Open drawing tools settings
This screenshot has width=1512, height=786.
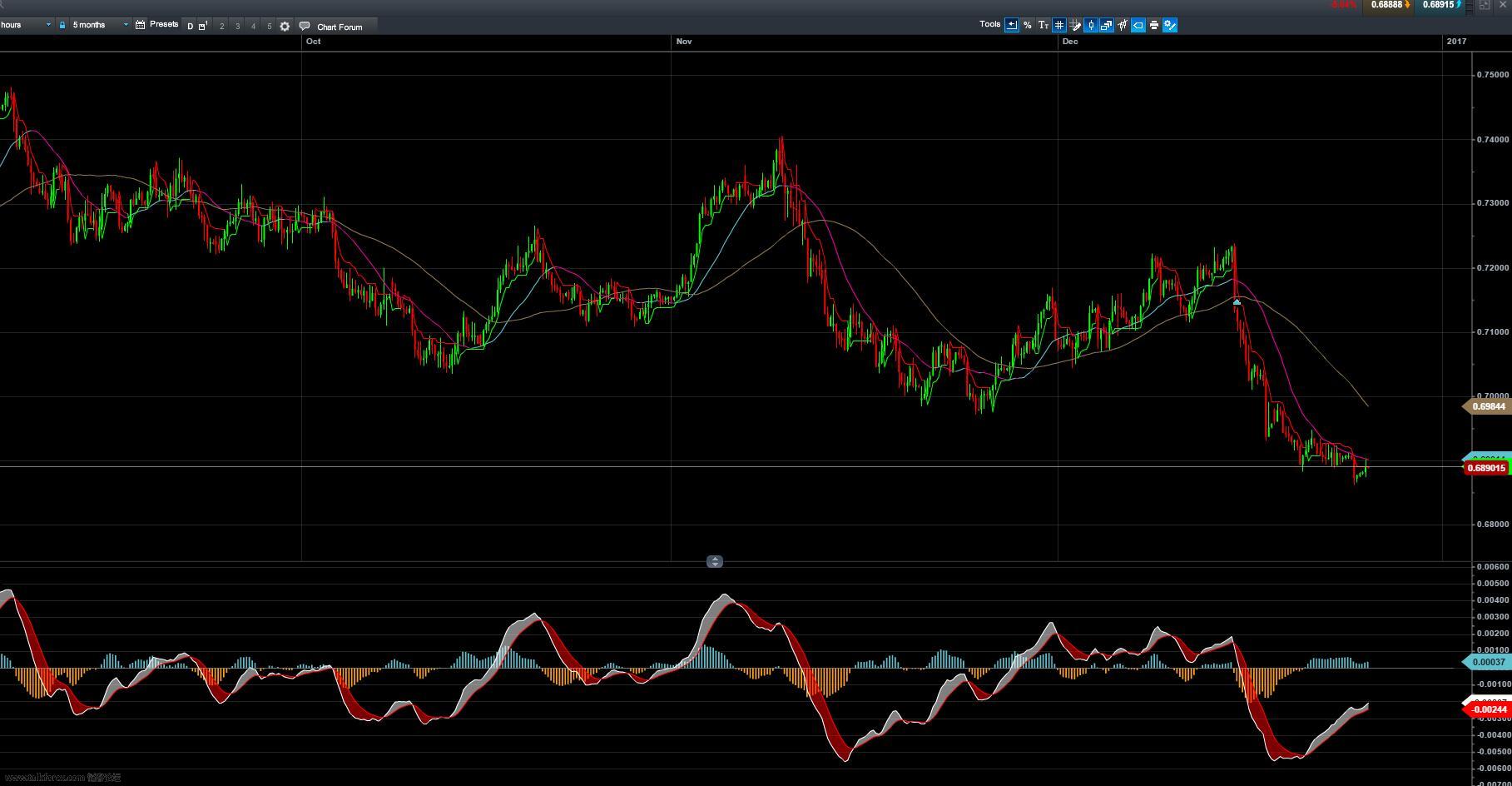(x=1169, y=25)
